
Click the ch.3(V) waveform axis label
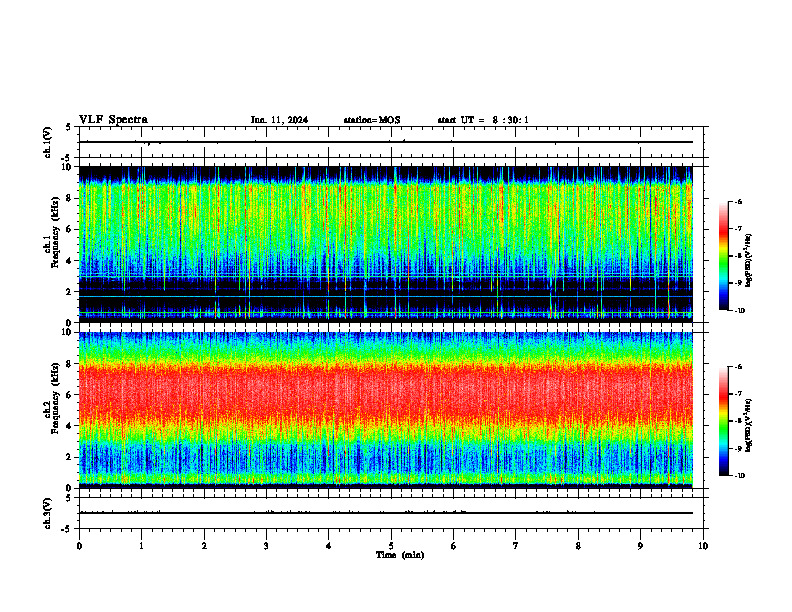pyautogui.click(x=48, y=513)
